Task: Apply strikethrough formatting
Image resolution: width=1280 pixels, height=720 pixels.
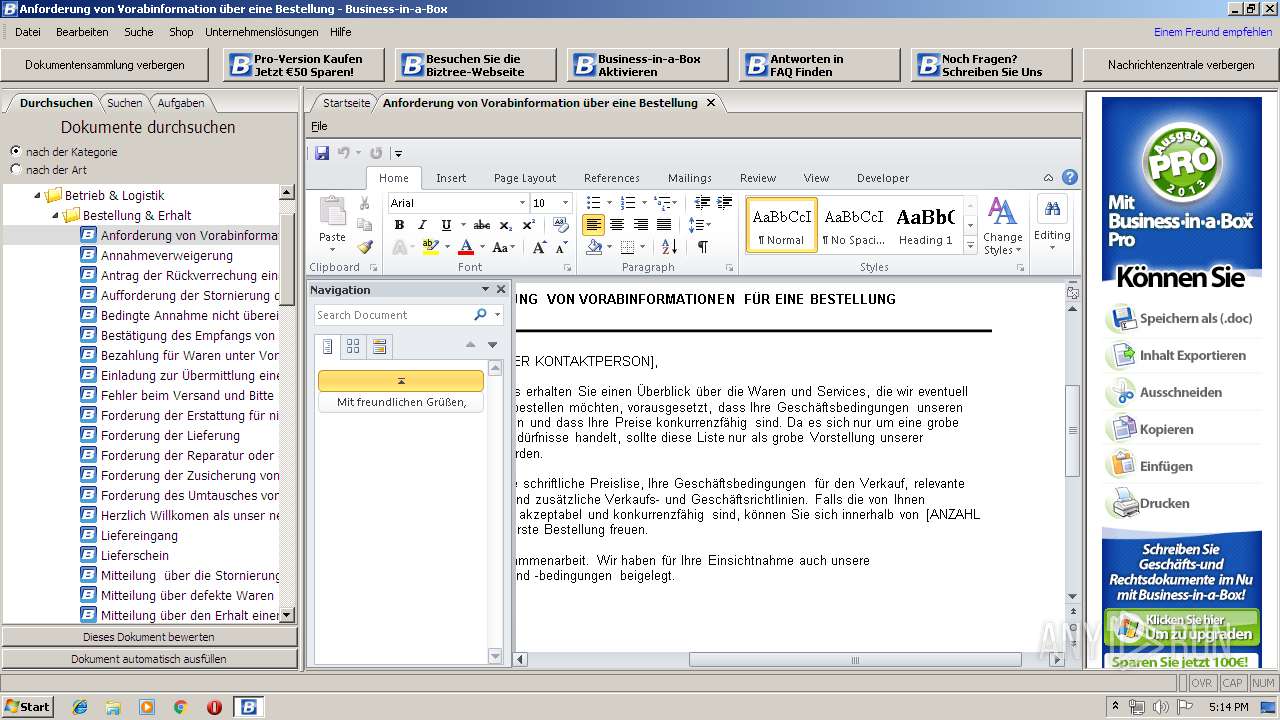Action: pos(482,225)
